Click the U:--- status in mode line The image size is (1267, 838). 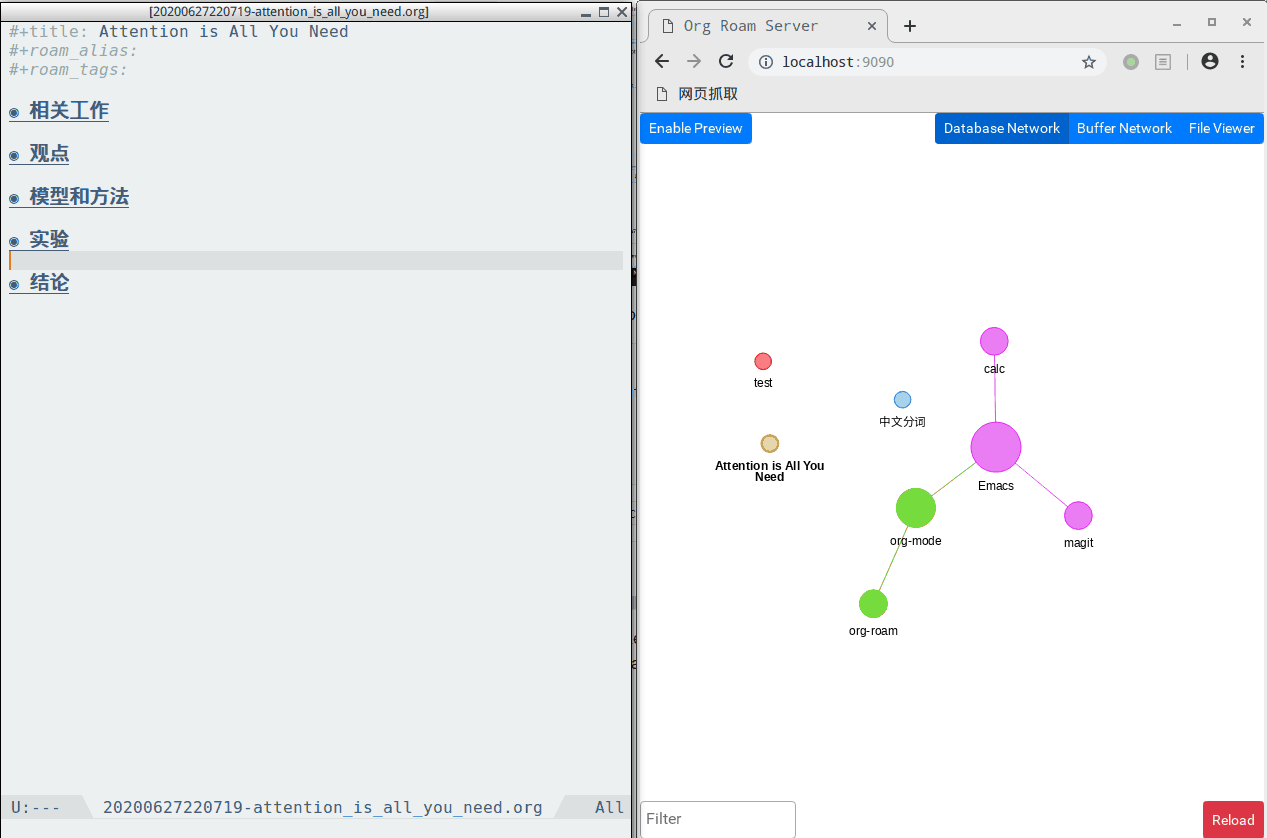(36, 807)
